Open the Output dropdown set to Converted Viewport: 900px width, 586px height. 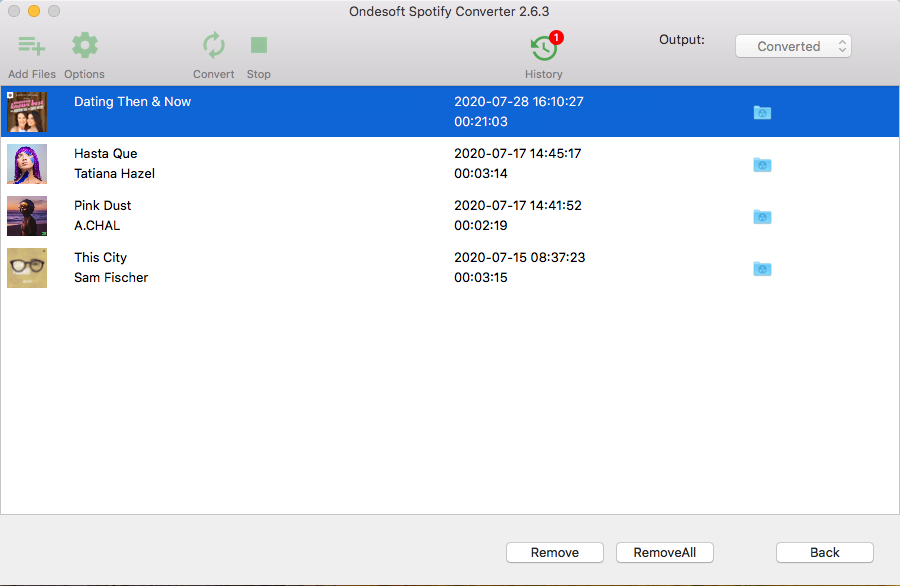pos(793,46)
